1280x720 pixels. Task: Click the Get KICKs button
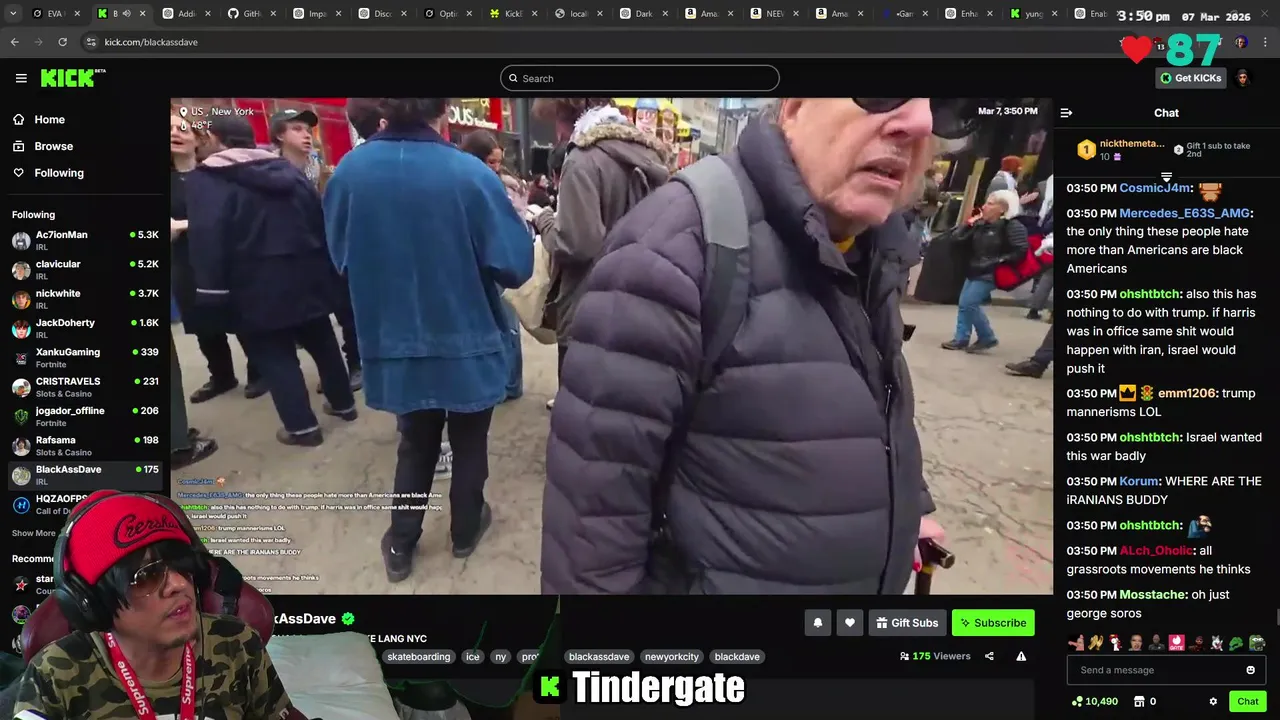pos(1190,78)
